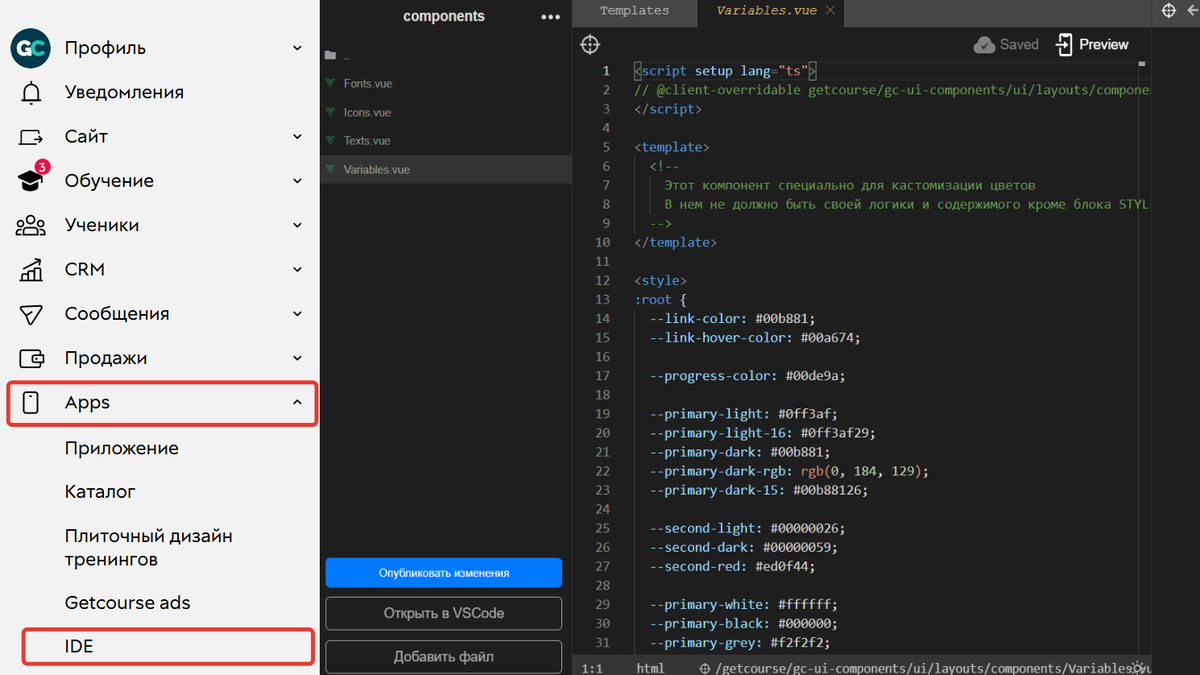Expand the CRM menu chevron

[x=297, y=270]
